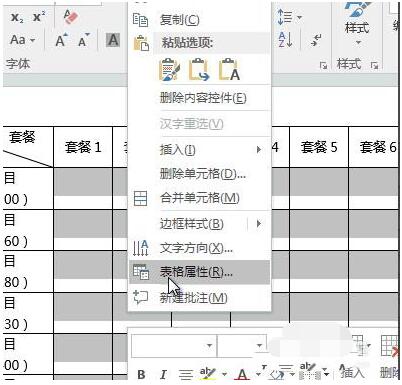The image size is (402, 385).
Task: Click the superscript x² icon
Action: click(39, 17)
